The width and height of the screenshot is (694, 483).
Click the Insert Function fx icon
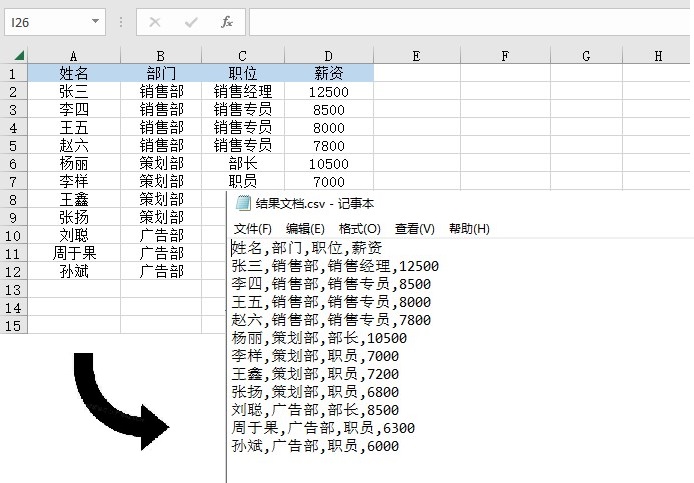(227, 21)
